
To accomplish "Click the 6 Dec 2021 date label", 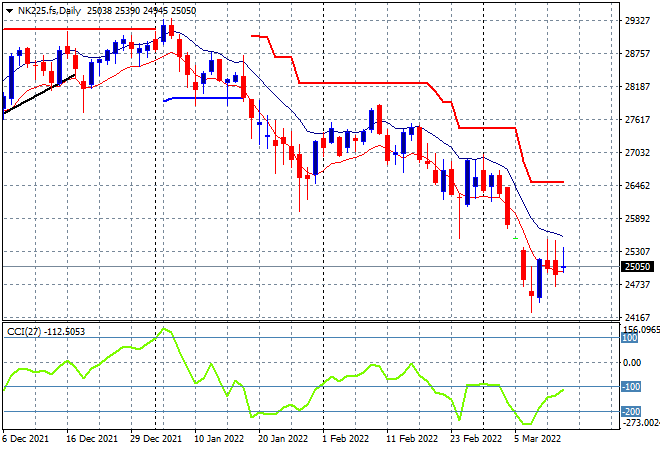I will pos(26,439).
